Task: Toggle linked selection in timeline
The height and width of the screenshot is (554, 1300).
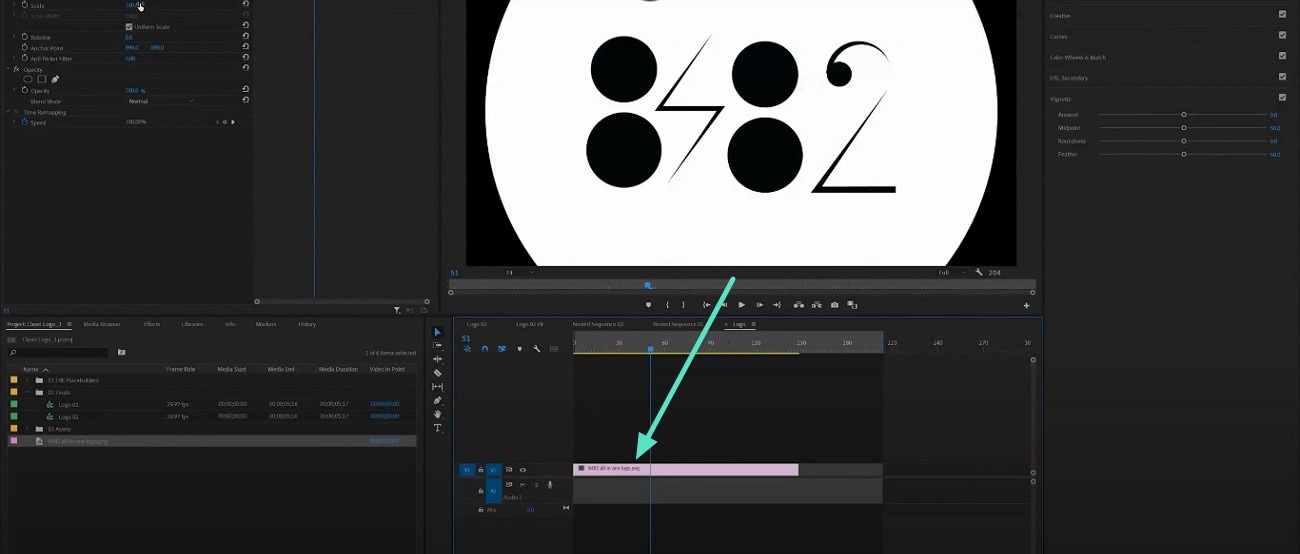Action: (502, 349)
